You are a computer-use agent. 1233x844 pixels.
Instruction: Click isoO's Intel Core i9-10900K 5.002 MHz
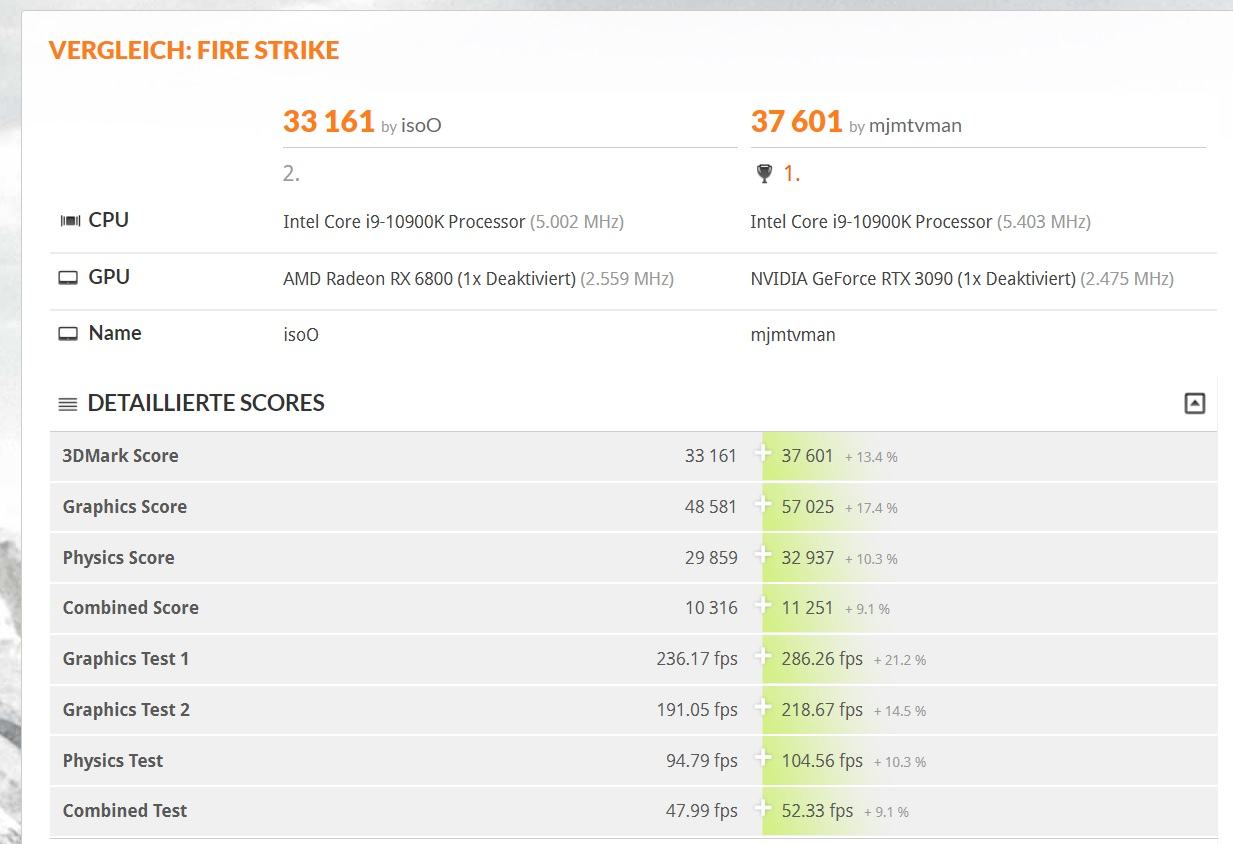point(453,222)
